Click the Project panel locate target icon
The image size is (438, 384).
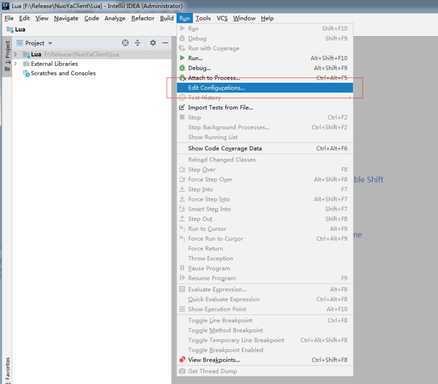click(x=125, y=43)
